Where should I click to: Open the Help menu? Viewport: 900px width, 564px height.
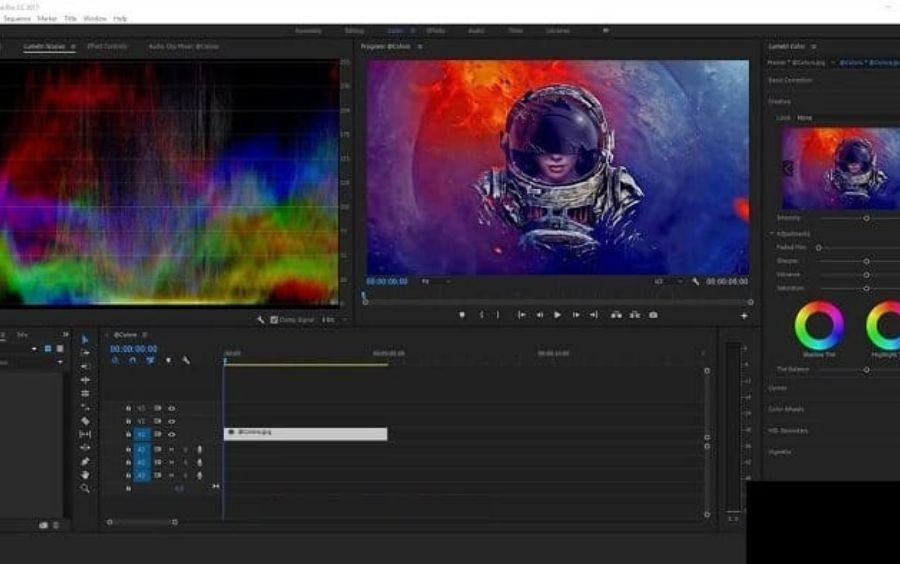pyautogui.click(x=120, y=18)
